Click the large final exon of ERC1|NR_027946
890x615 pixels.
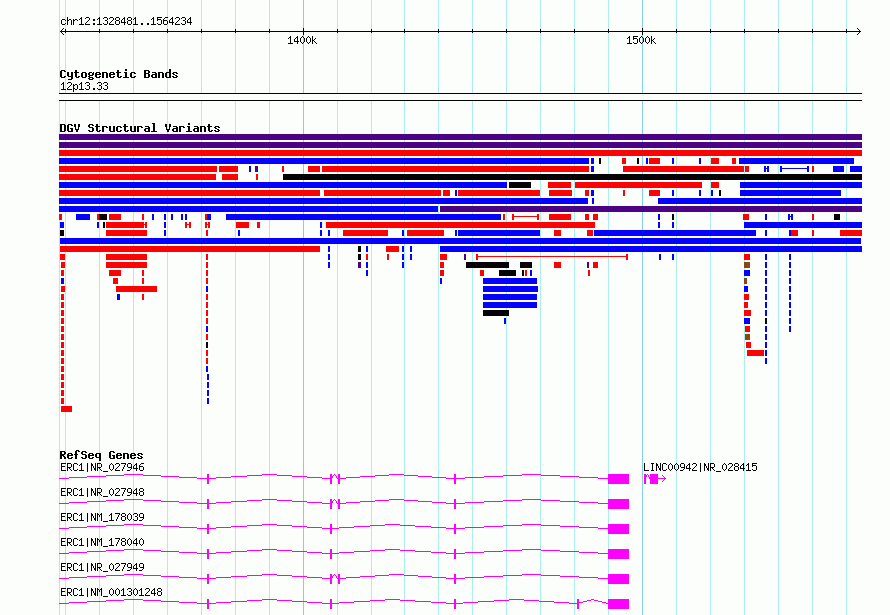[619, 479]
